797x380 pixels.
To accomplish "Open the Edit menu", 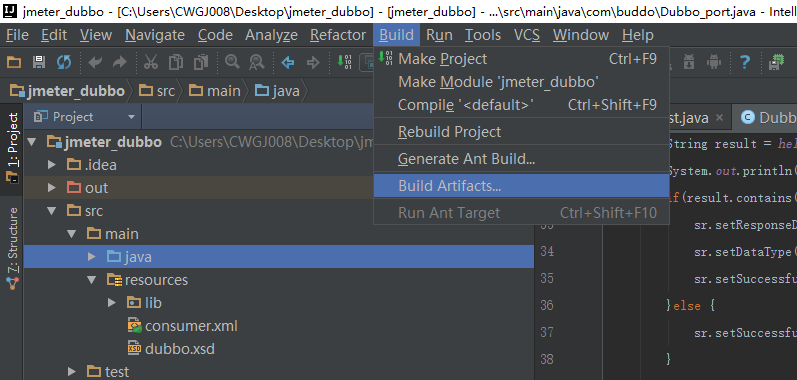I will tap(54, 35).
